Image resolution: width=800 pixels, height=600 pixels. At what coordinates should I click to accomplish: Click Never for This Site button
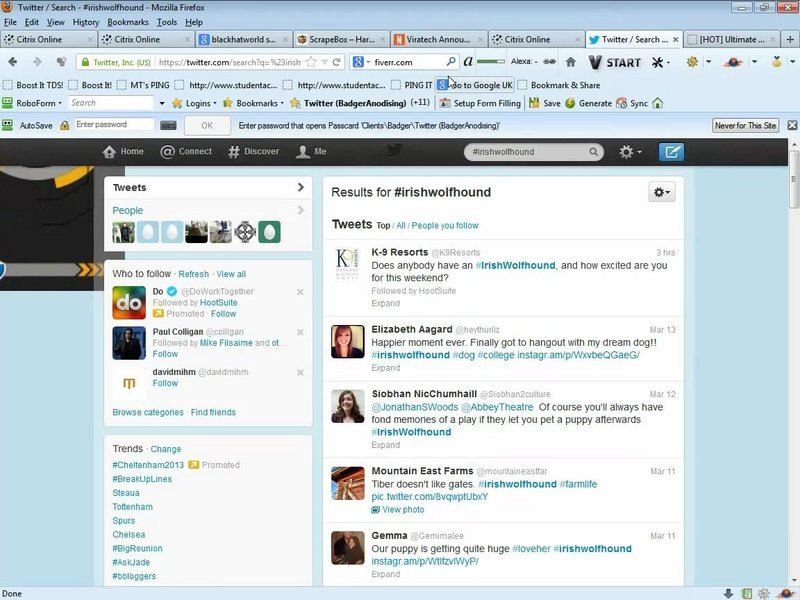coord(745,125)
